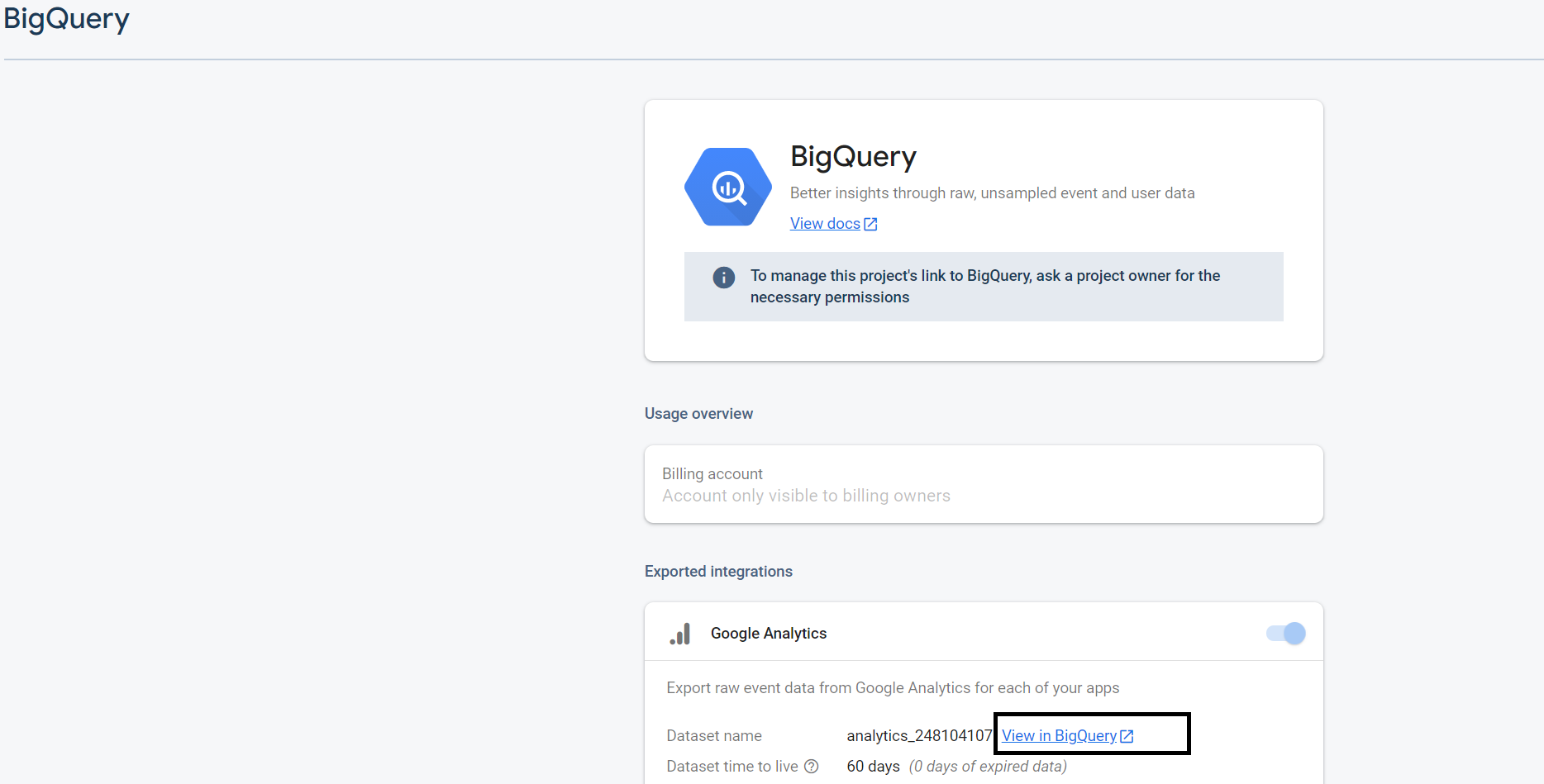Select the Google Analytics bar chart icon
This screenshot has width=1544, height=784.
pyautogui.click(x=679, y=634)
